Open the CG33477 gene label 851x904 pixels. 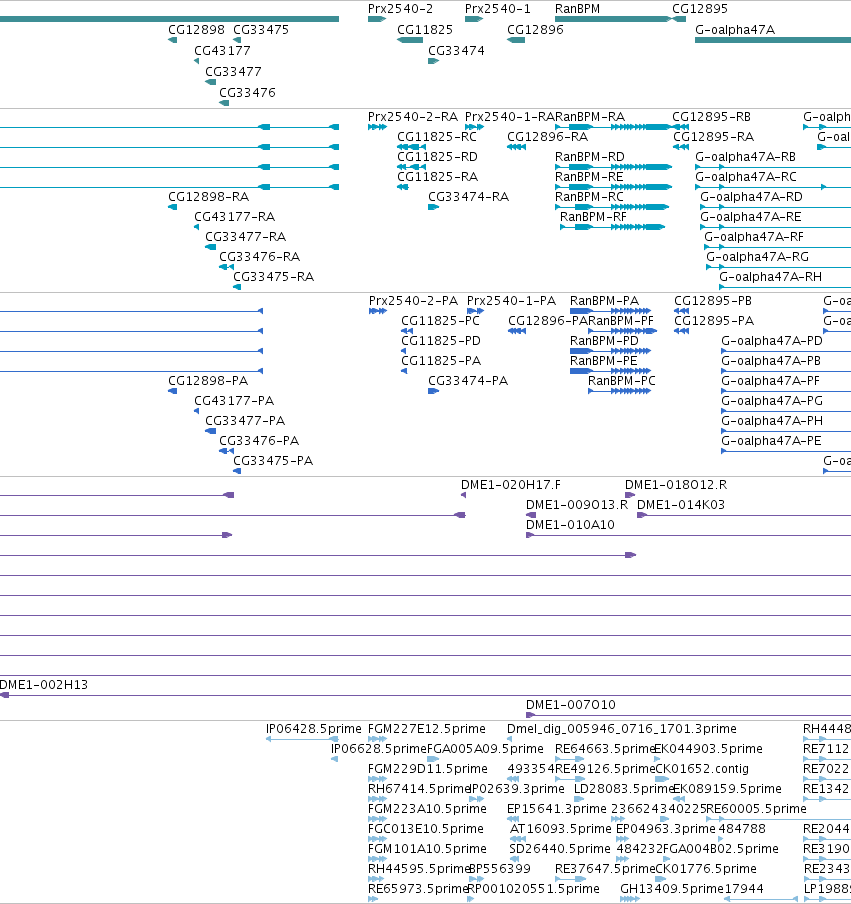233,72
